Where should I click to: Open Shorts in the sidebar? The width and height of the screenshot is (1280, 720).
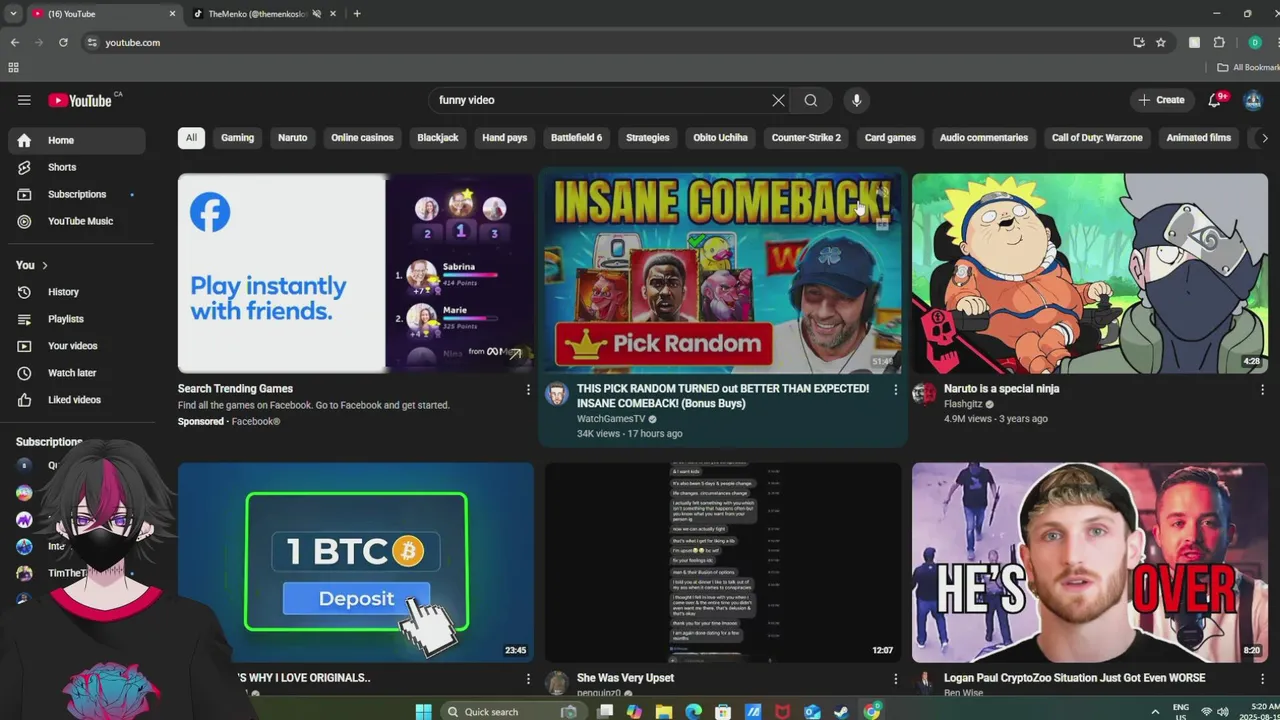click(77, 167)
